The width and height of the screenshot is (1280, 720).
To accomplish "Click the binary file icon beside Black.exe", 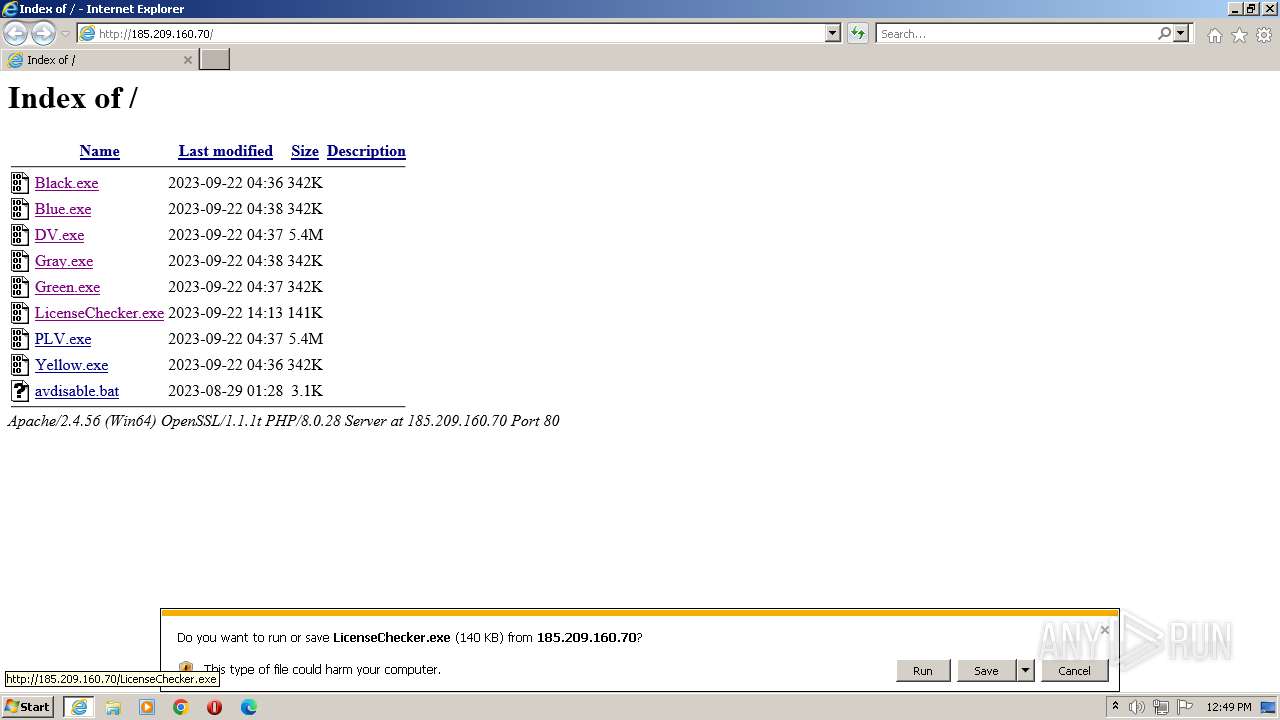I will [x=20, y=182].
